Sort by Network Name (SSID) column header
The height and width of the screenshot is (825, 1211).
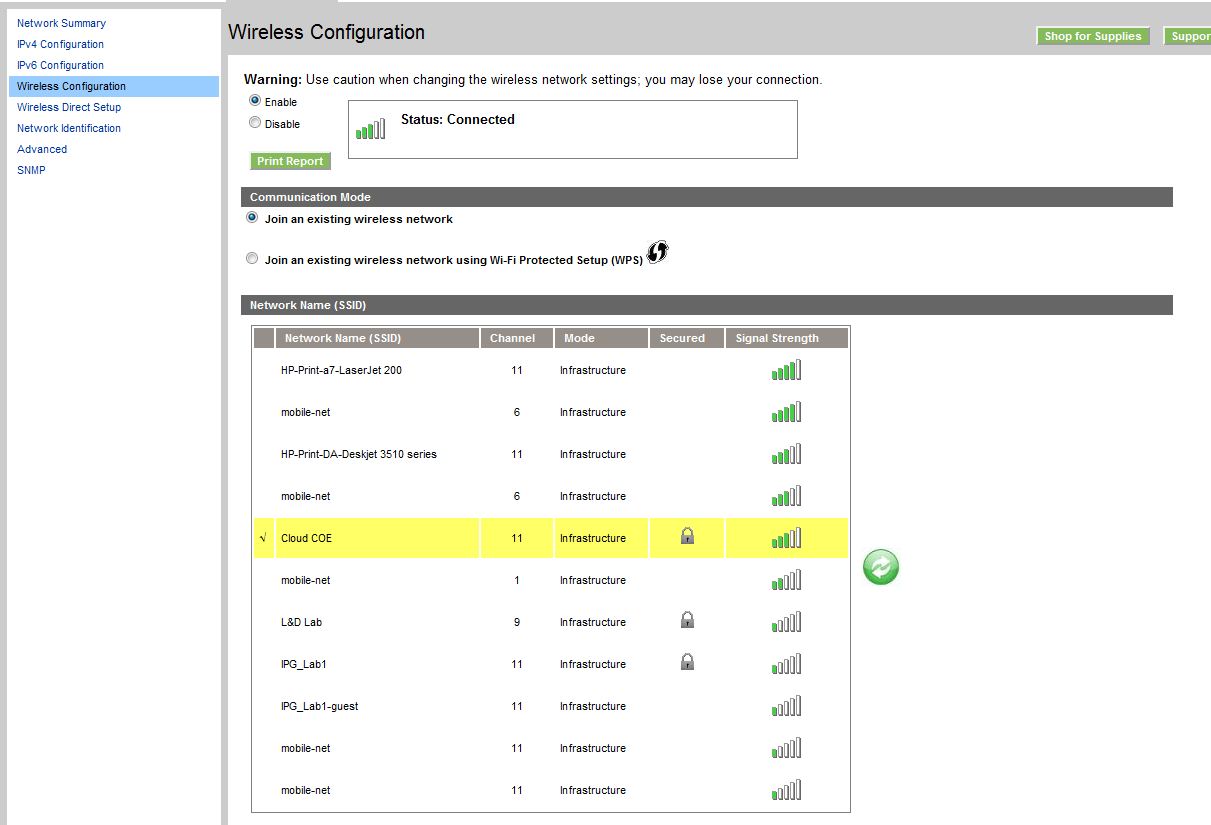[x=377, y=338]
